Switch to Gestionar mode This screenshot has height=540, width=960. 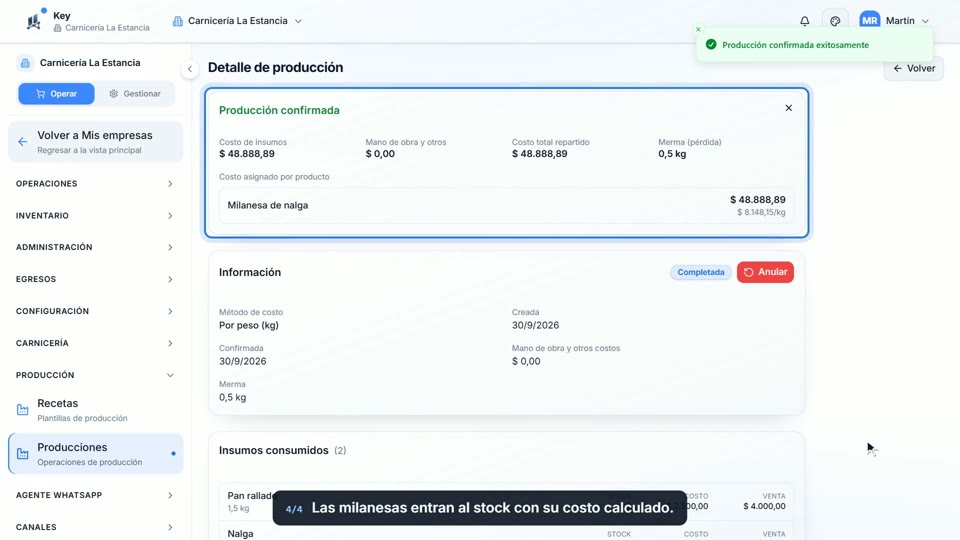pos(135,94)
